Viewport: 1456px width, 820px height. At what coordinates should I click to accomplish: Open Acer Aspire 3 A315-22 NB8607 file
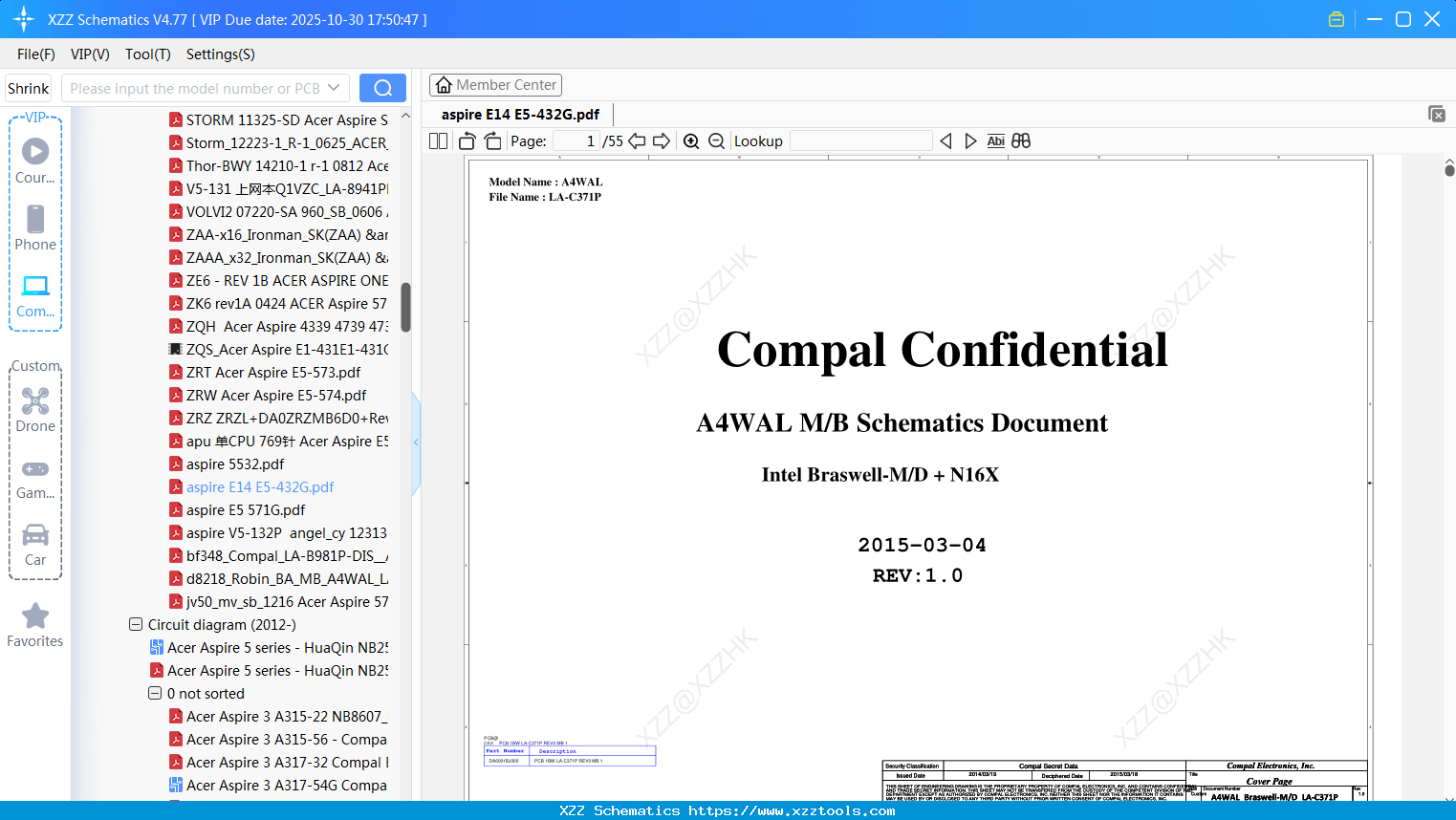click(x=278, y=717)
